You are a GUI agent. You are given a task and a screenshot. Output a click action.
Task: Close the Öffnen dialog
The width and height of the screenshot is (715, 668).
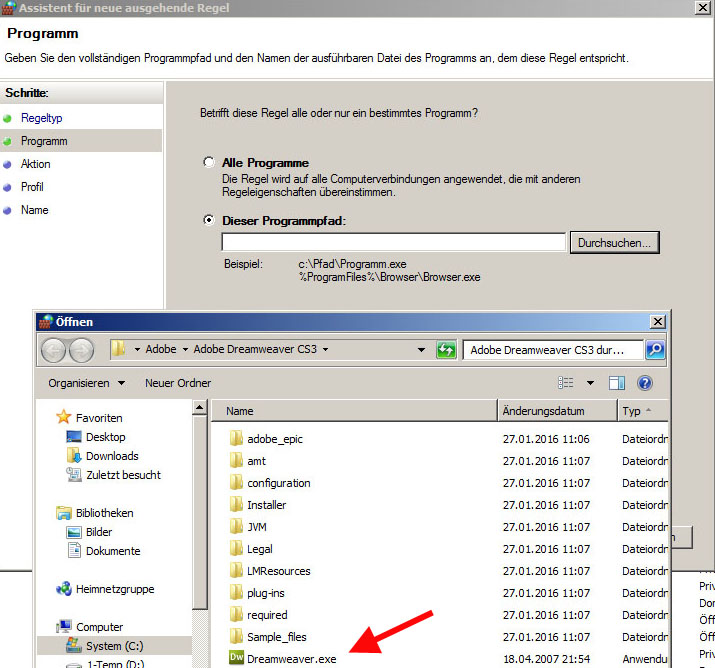tap(658, 322)
